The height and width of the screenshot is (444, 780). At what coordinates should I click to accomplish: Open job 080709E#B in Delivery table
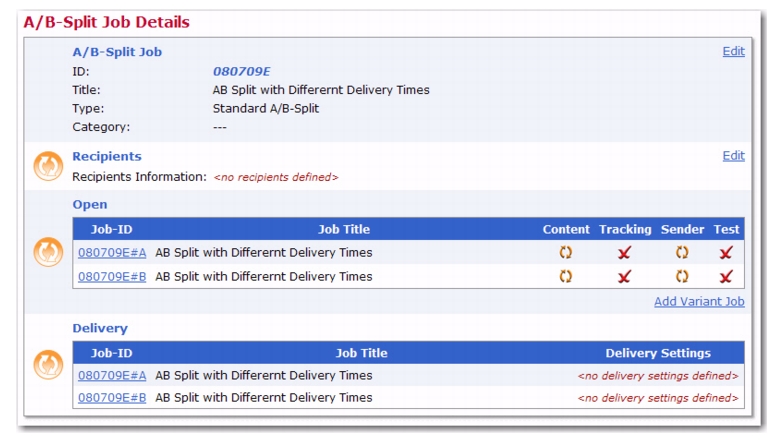click(112, 398)
